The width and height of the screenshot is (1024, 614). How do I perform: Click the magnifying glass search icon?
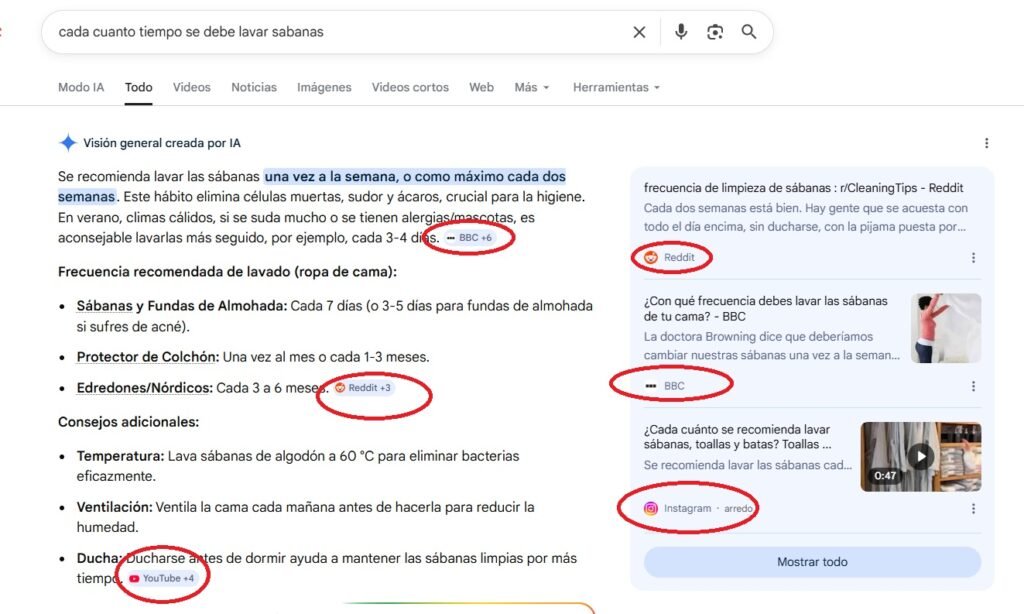pyautogui.click(x=749, y=32)
